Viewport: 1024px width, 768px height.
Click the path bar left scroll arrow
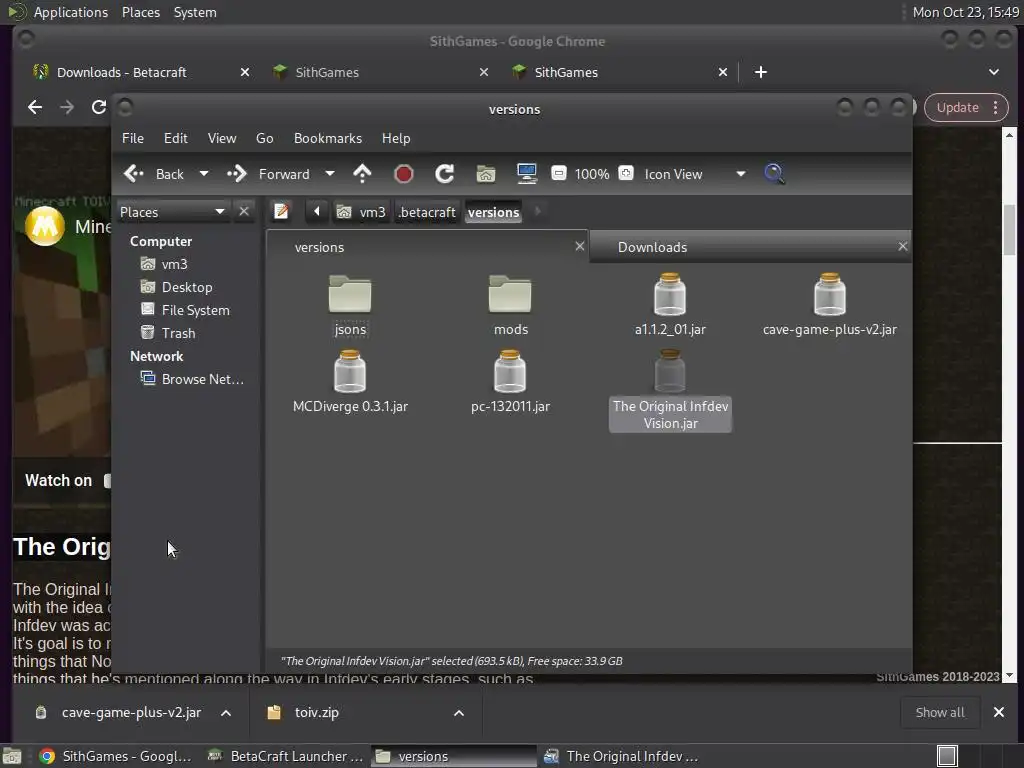point(317,212)
